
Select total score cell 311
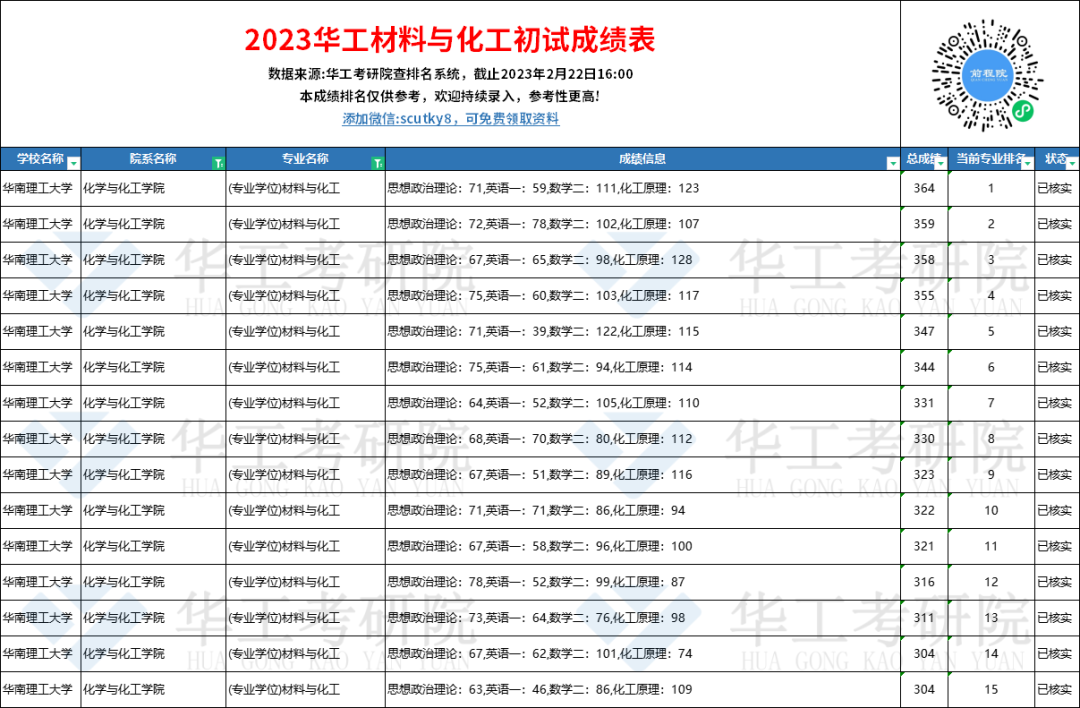[x=924, y=618]
